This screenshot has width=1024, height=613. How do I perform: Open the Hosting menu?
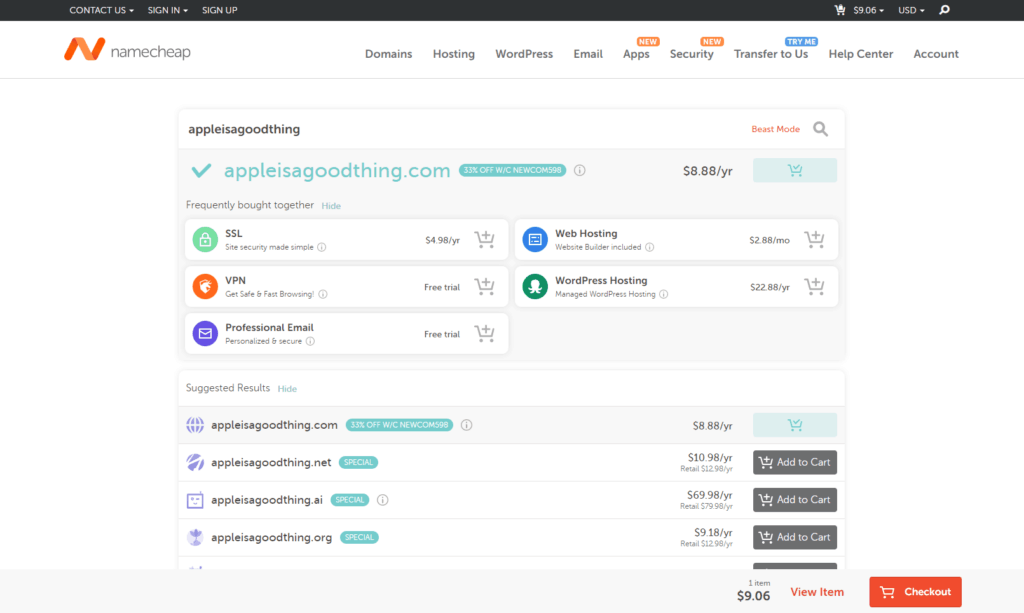453,54
